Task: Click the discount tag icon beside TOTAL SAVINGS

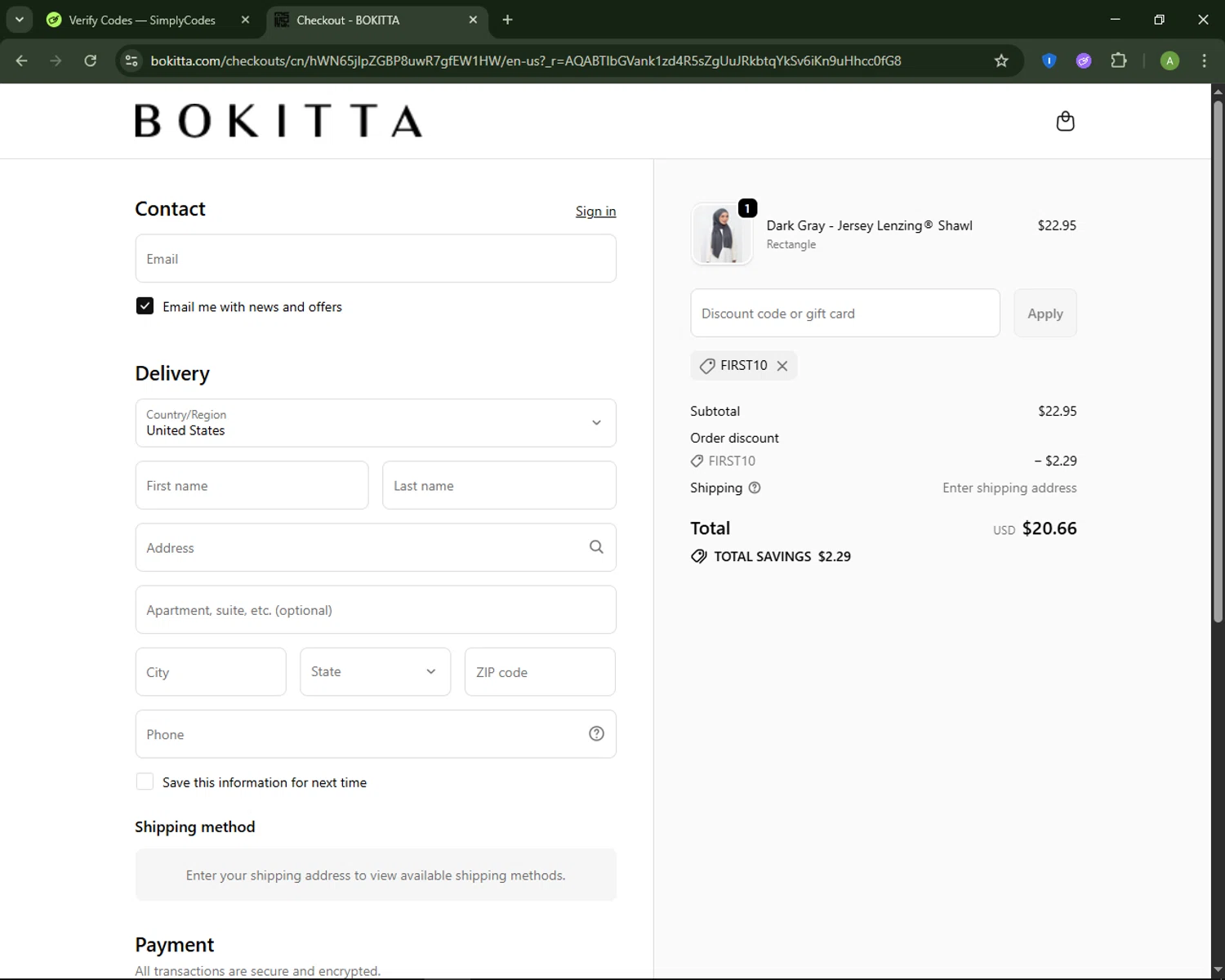Action: [699, 556]
